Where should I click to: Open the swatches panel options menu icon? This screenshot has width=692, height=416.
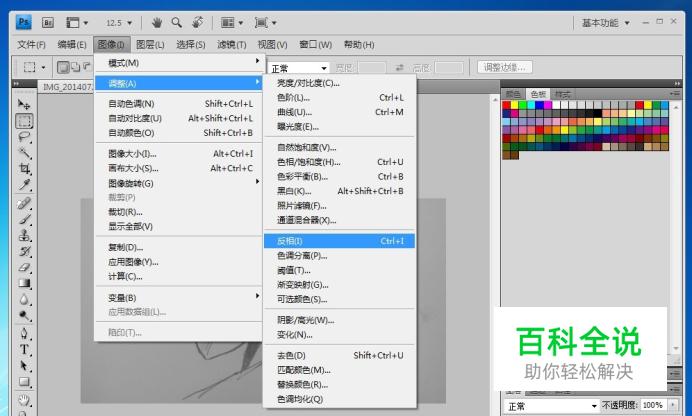click(675, 94)
